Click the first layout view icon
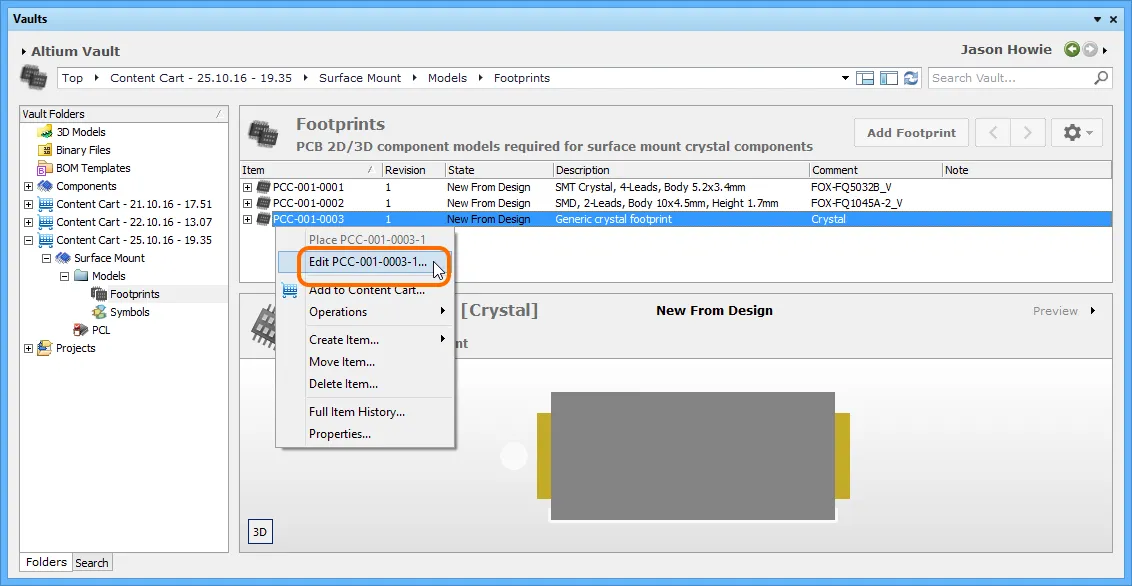Screen dimensions: 1132x586 click(x=865, y=78)
